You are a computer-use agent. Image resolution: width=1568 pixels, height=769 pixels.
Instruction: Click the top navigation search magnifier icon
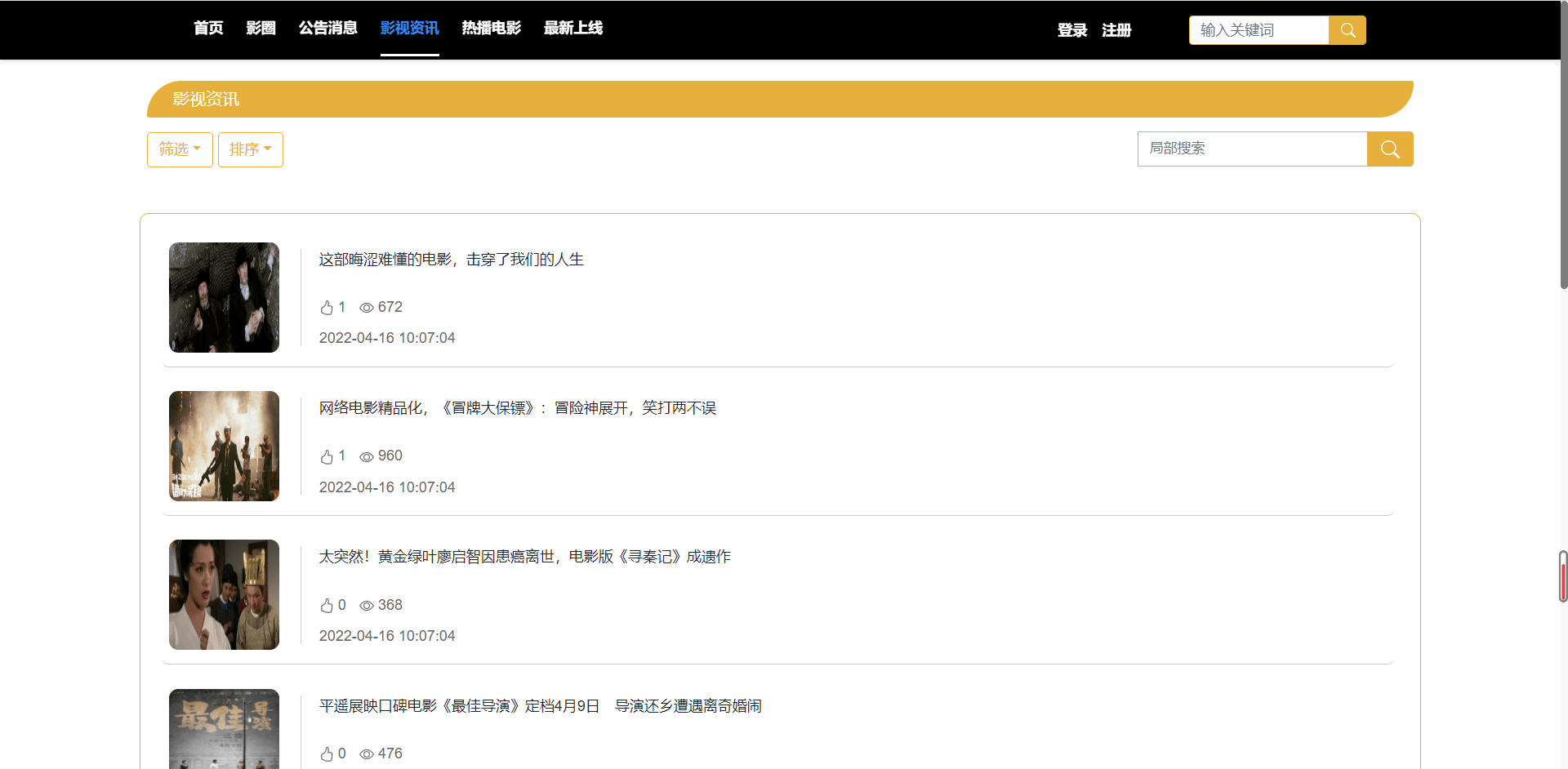click(x=1347, y=30)
